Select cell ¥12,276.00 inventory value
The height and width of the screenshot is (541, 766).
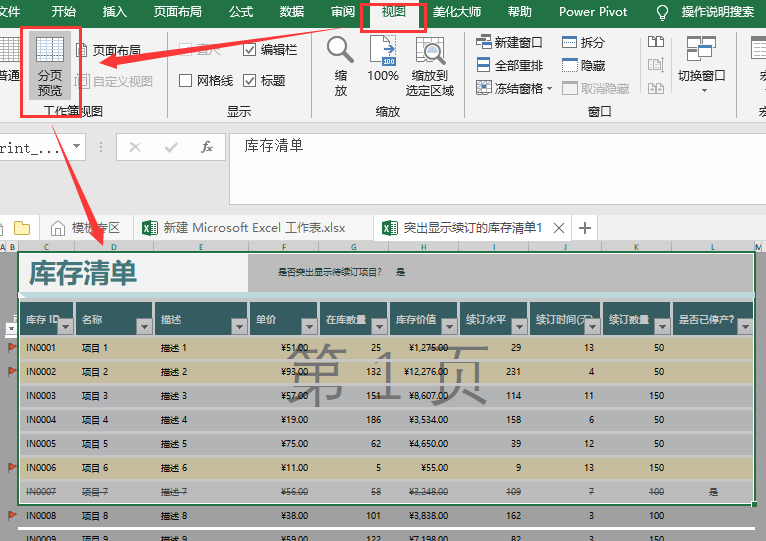tap(426, 372)
